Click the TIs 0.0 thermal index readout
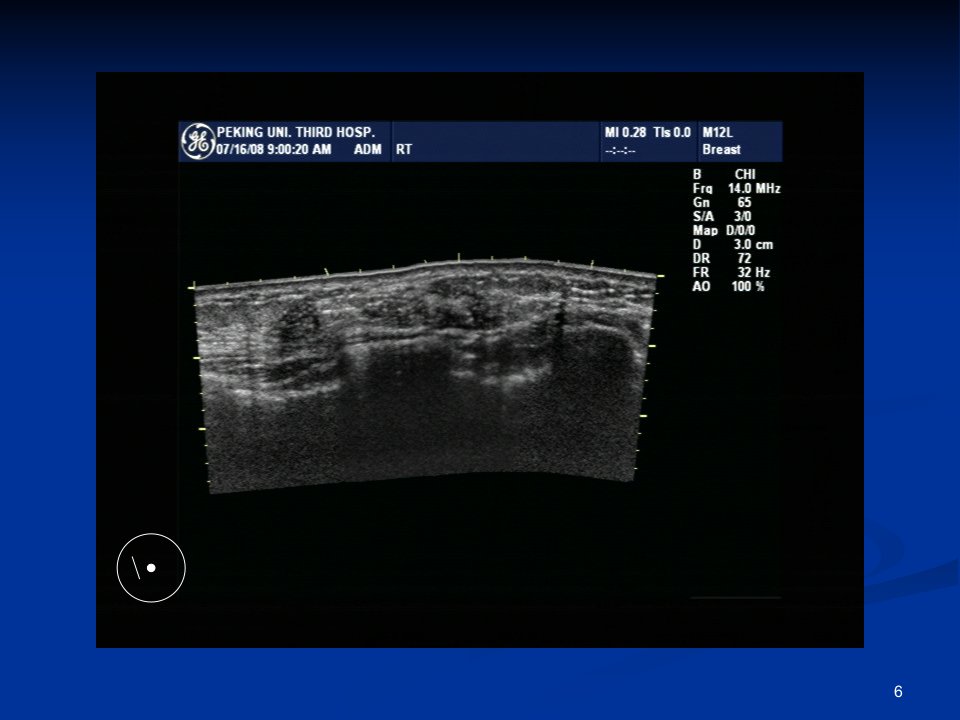Screen dimensions: 960x720 coord(672,132)
